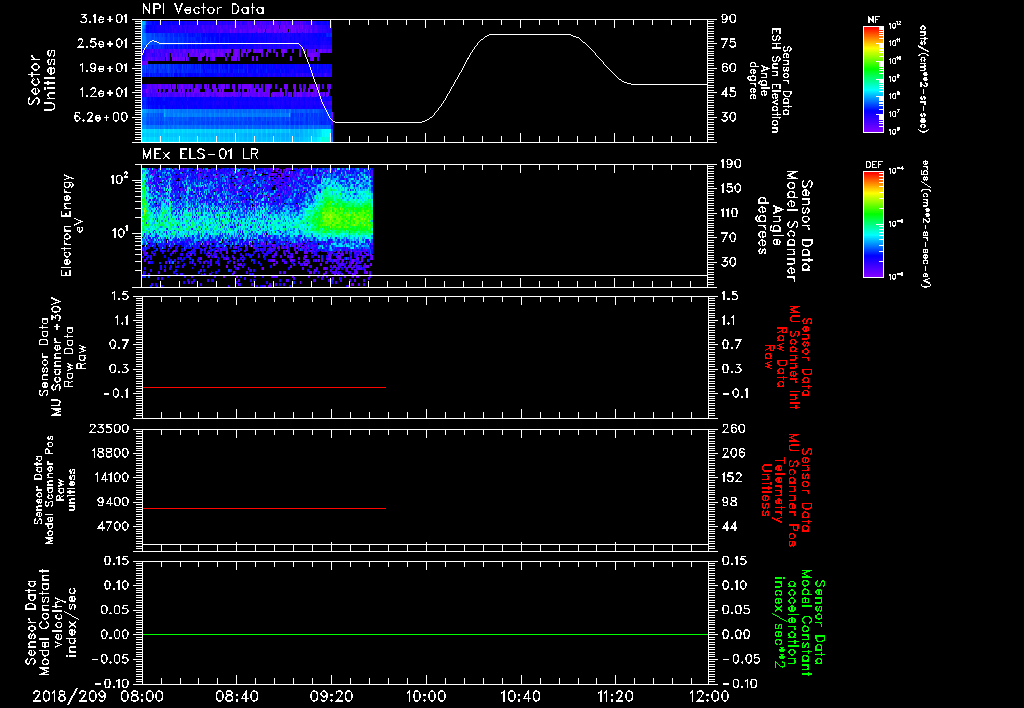Click the '75' elevation angle tick
The image size is (1024, 708).
tap(729, 43)
